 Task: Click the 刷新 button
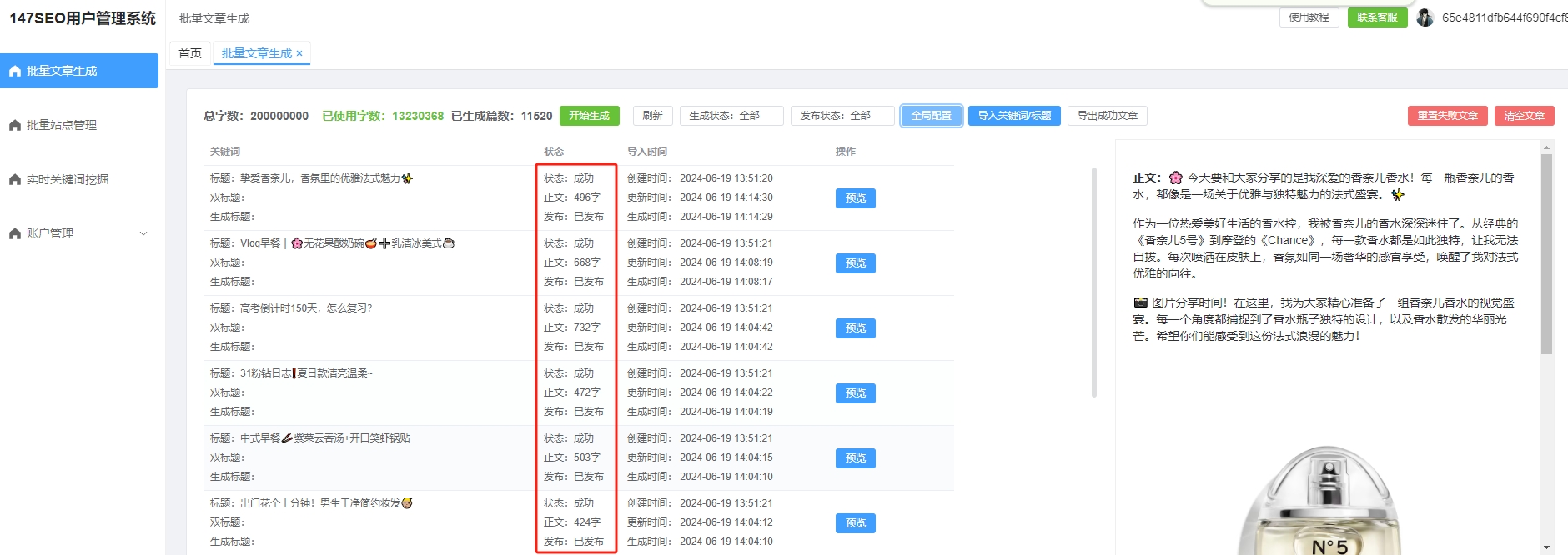(653, 116)
